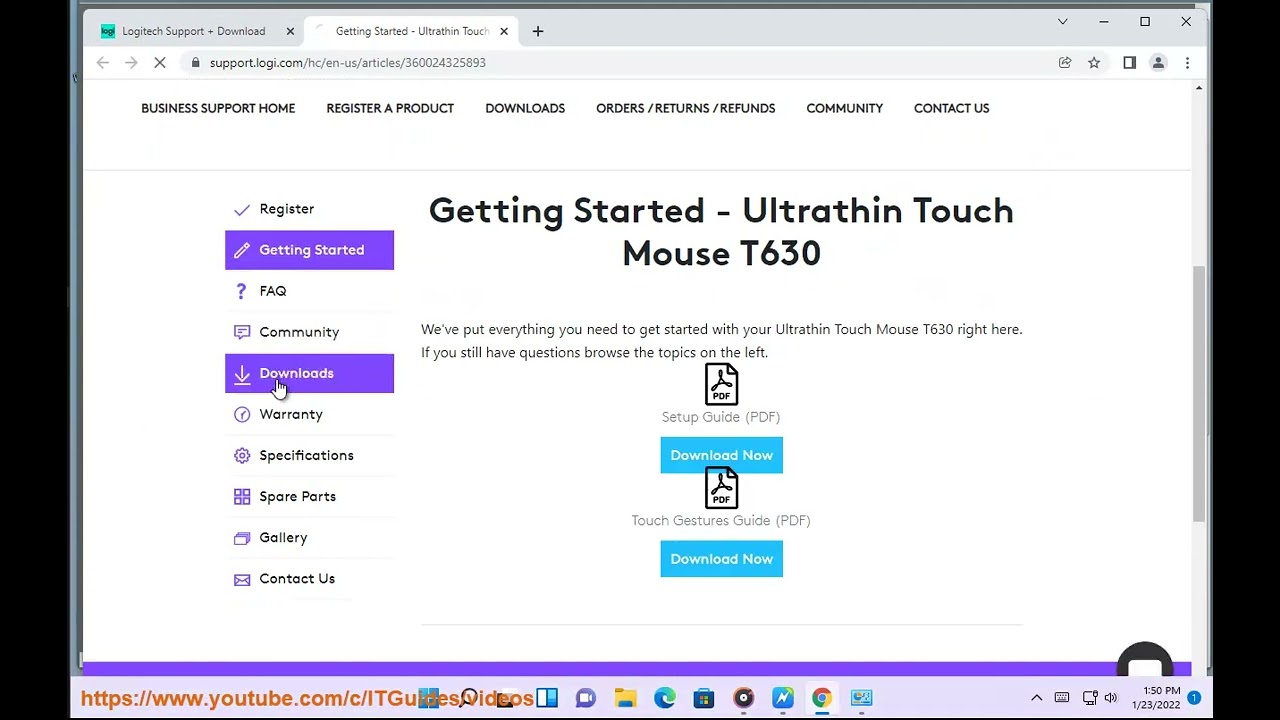Open a new browser tab
The image size is (1280, 720).
538,31
